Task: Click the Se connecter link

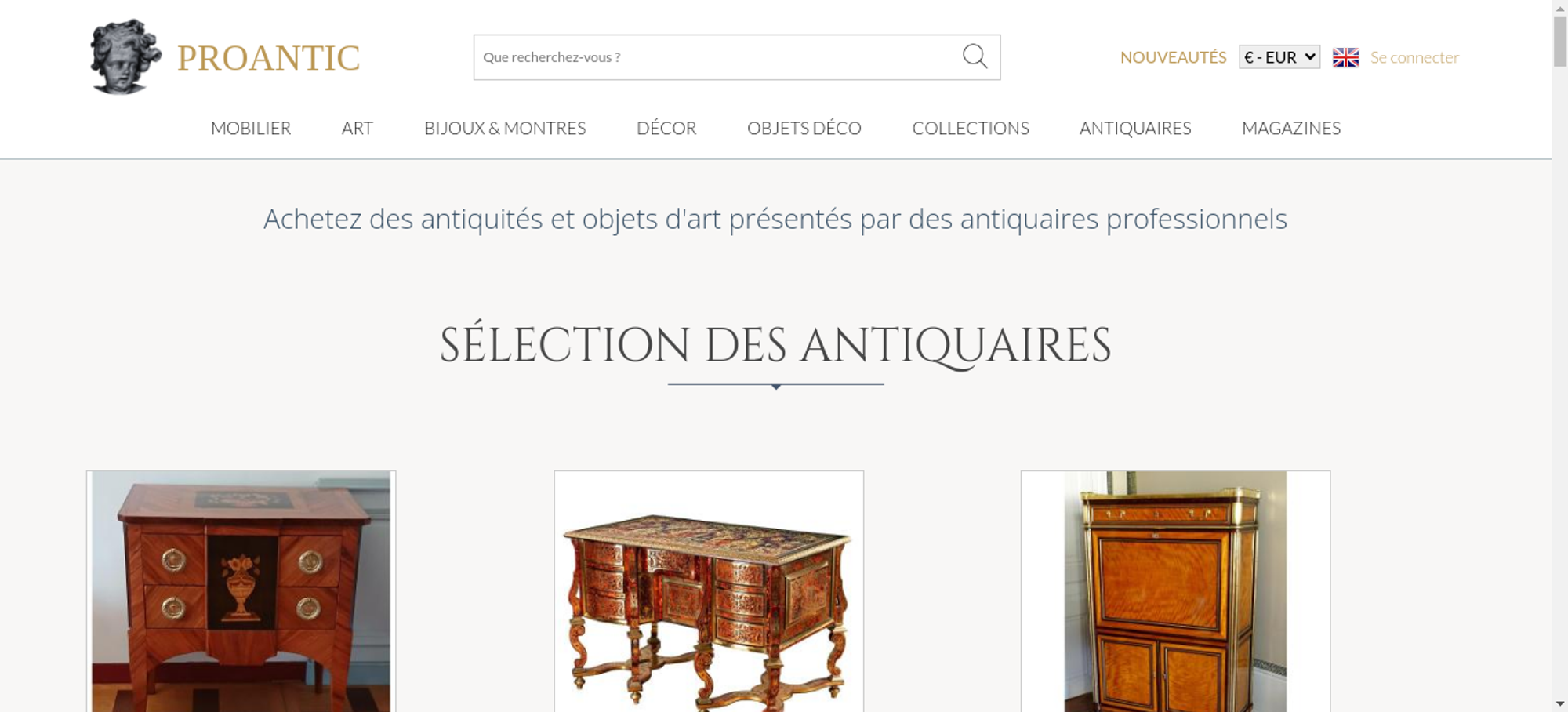Action: [1414, 57]
